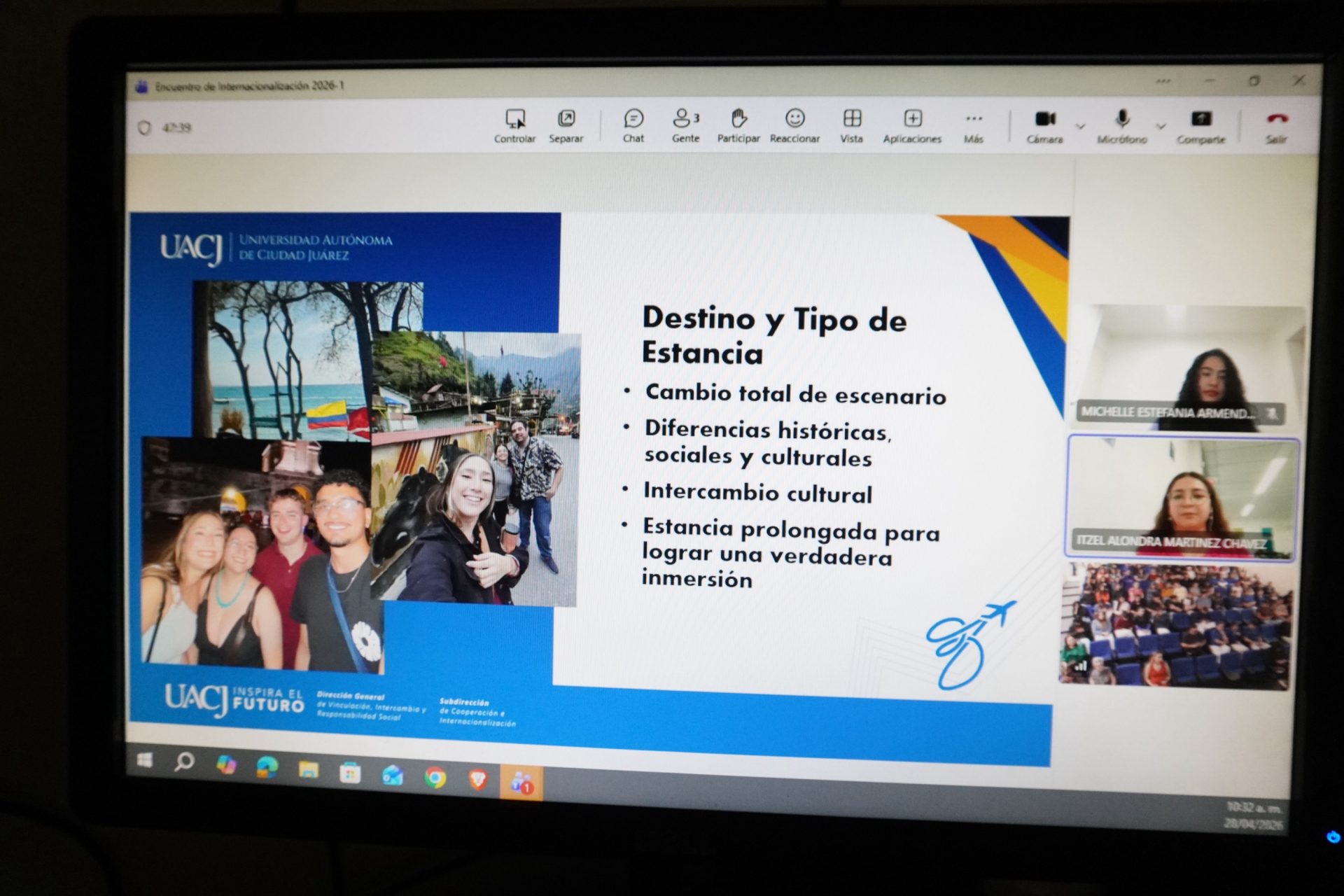The width and height of the screenshot is (1344, 896).
Task: Expand the camera options chevron
Action: click(1081, 127)
